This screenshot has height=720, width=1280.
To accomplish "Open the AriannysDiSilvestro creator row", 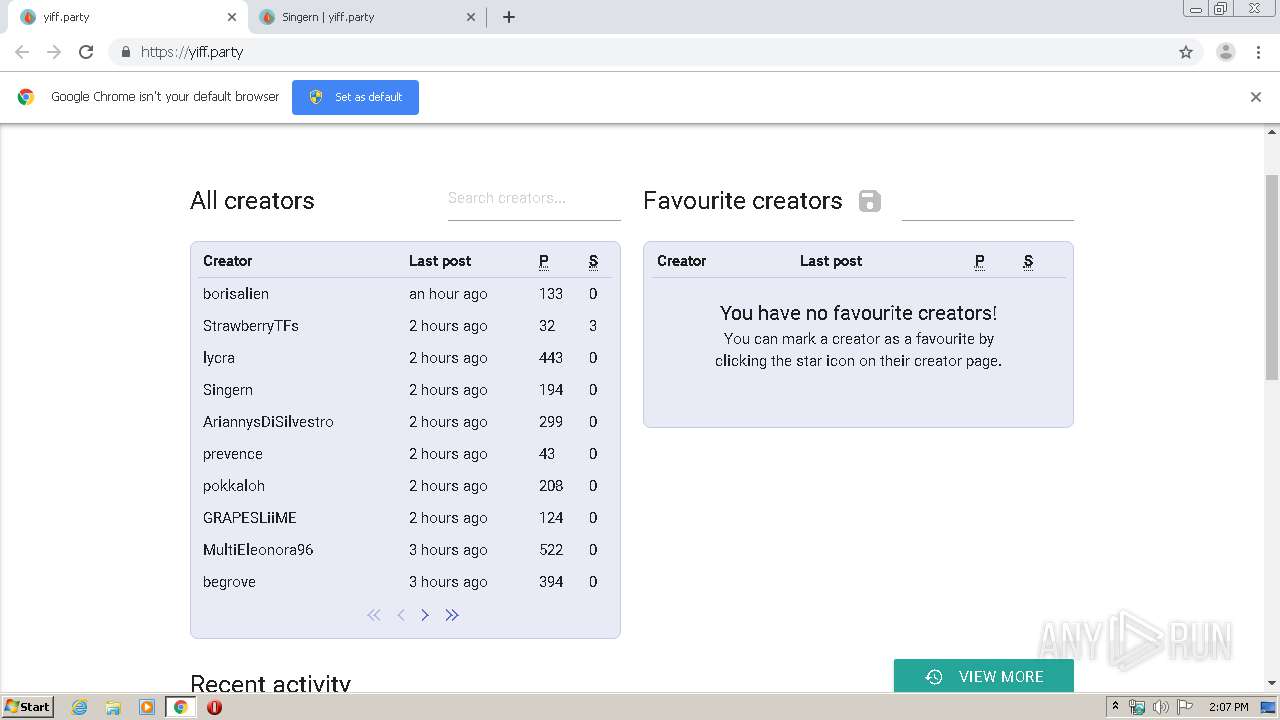I will point(405,422).
